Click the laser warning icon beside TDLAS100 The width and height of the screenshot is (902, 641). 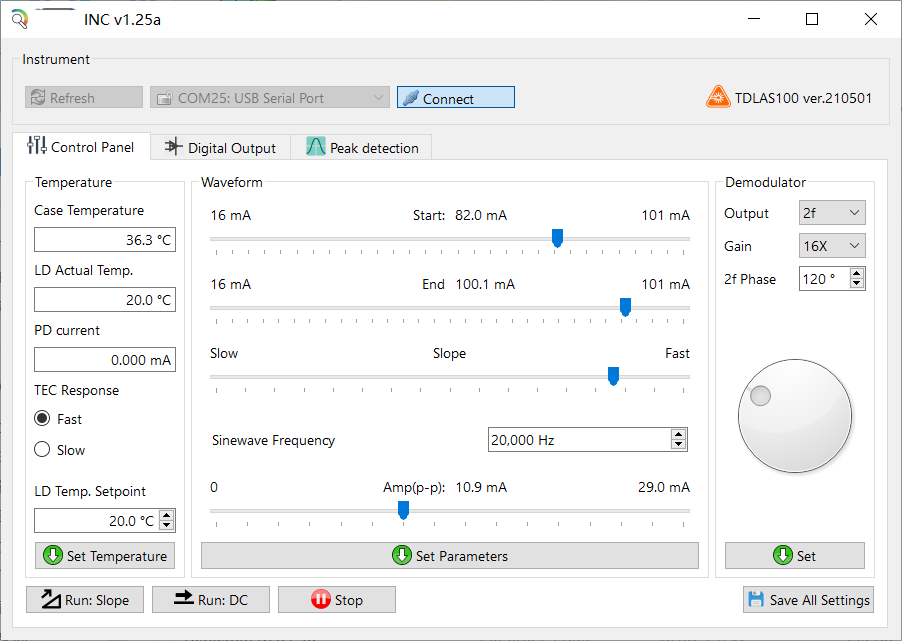pyautogui.click(x=718, y=98)
